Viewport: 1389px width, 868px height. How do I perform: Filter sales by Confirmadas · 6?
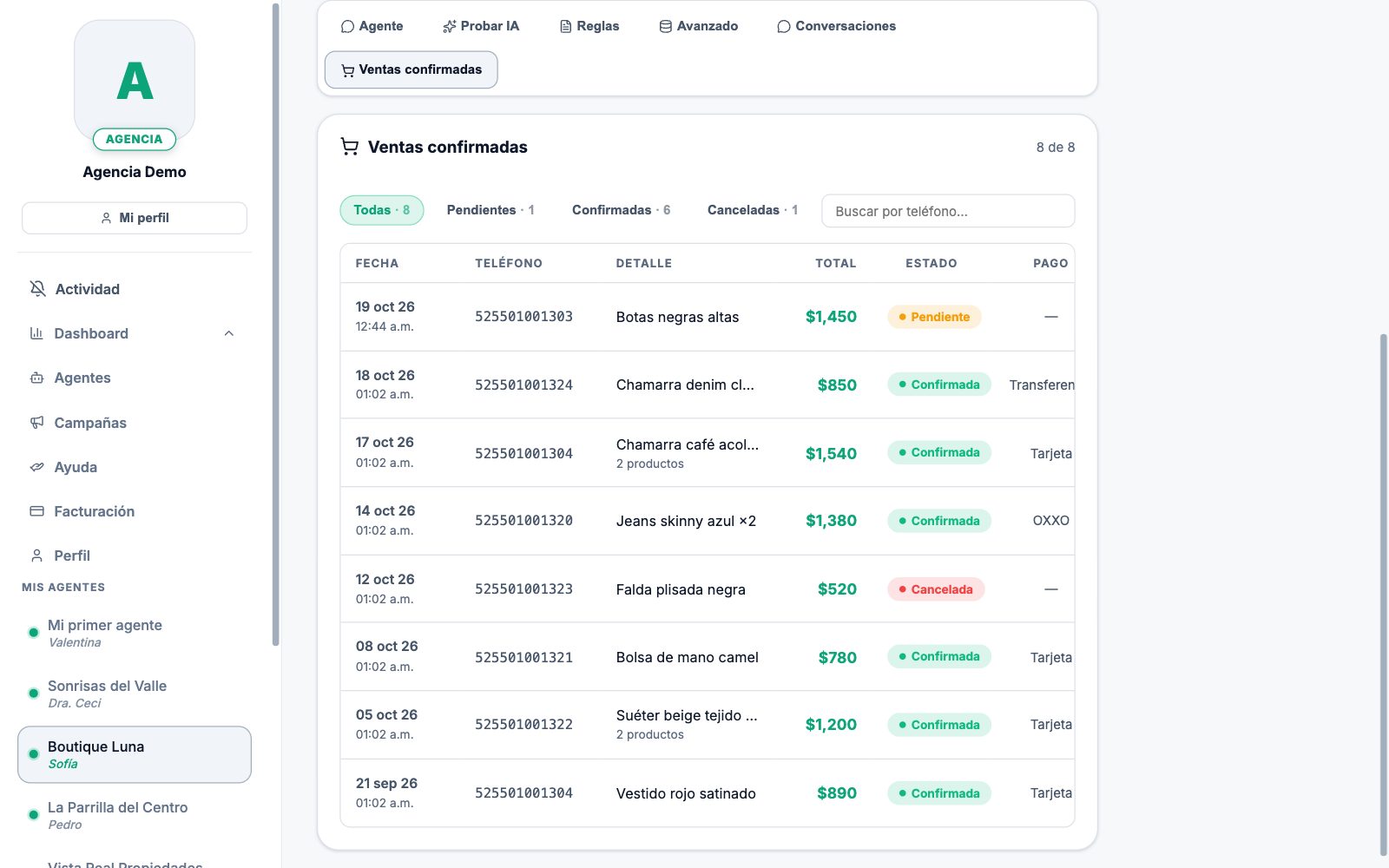[x=622, y=210]
